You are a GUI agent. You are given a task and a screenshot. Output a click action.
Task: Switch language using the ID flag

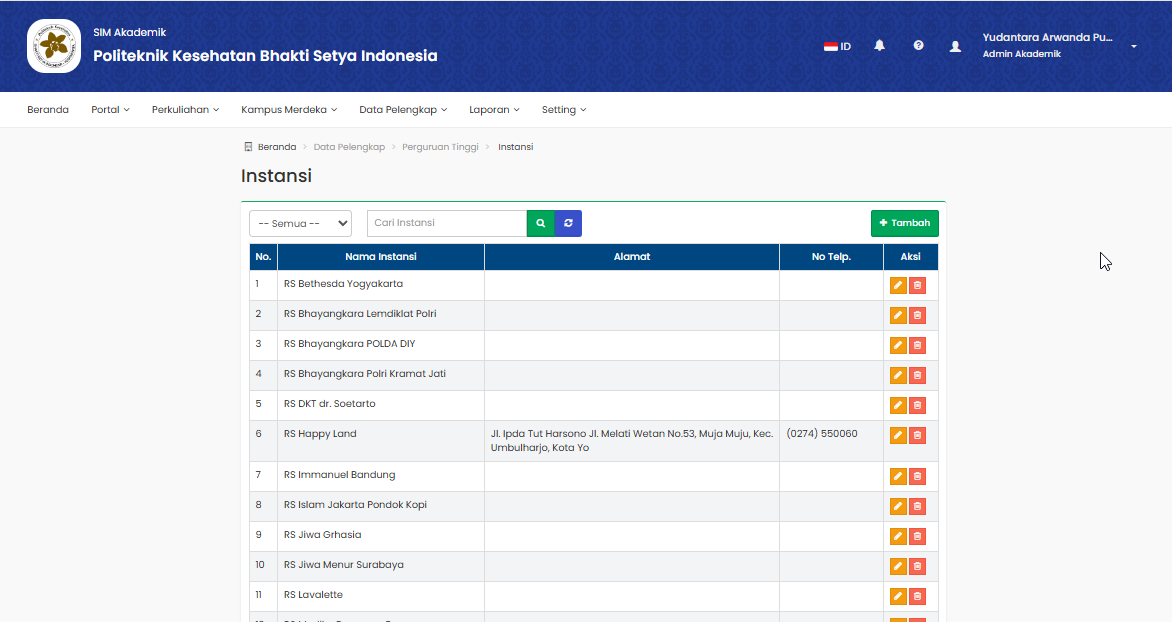pos(837,46)
